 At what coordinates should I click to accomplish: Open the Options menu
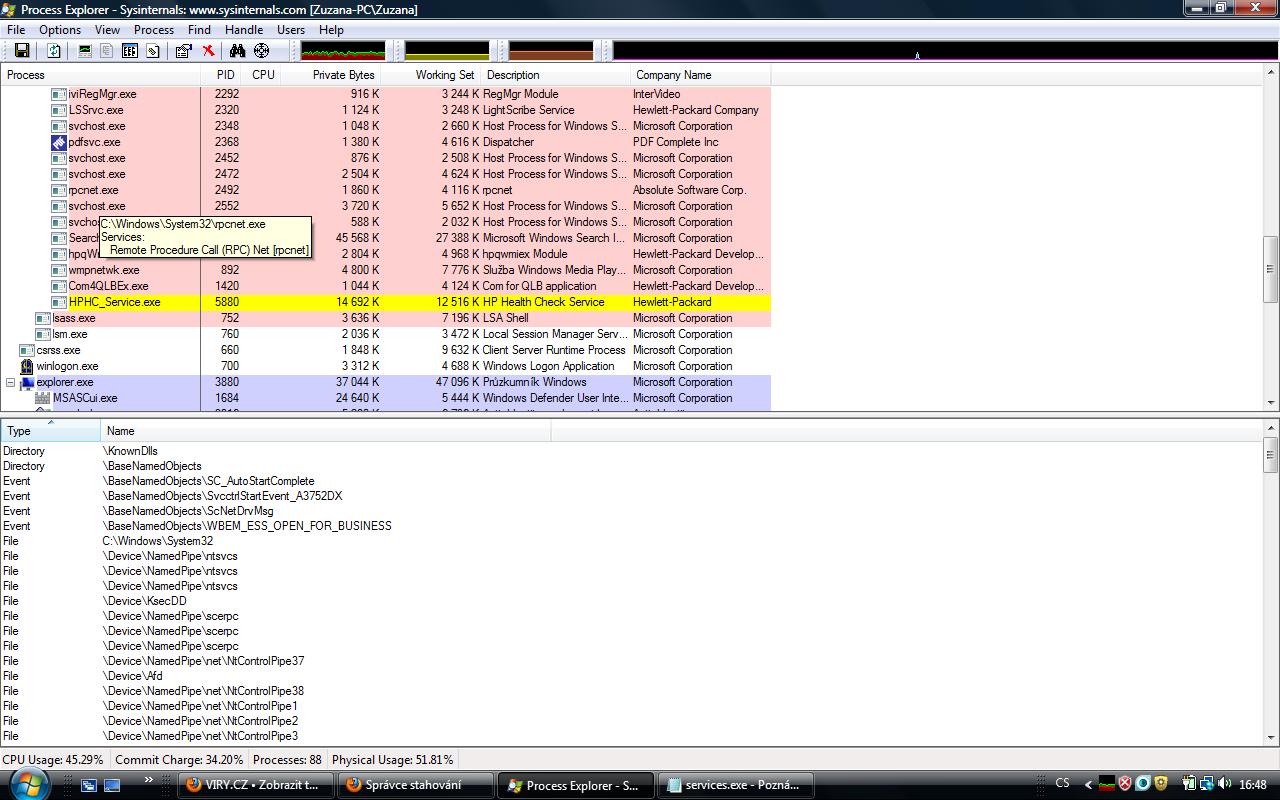[x=60, y=30]
